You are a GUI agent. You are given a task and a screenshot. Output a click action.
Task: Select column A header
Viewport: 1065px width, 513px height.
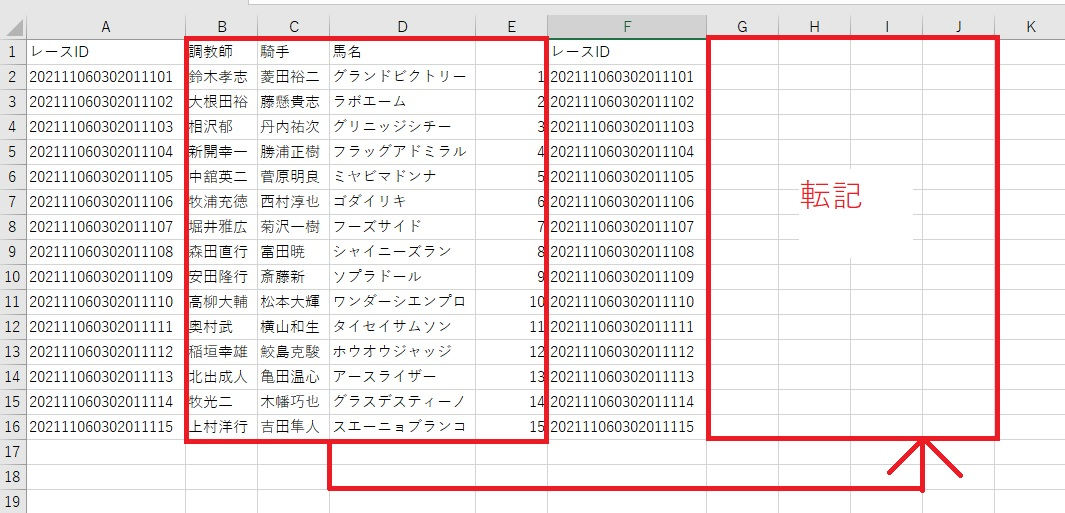105,27
